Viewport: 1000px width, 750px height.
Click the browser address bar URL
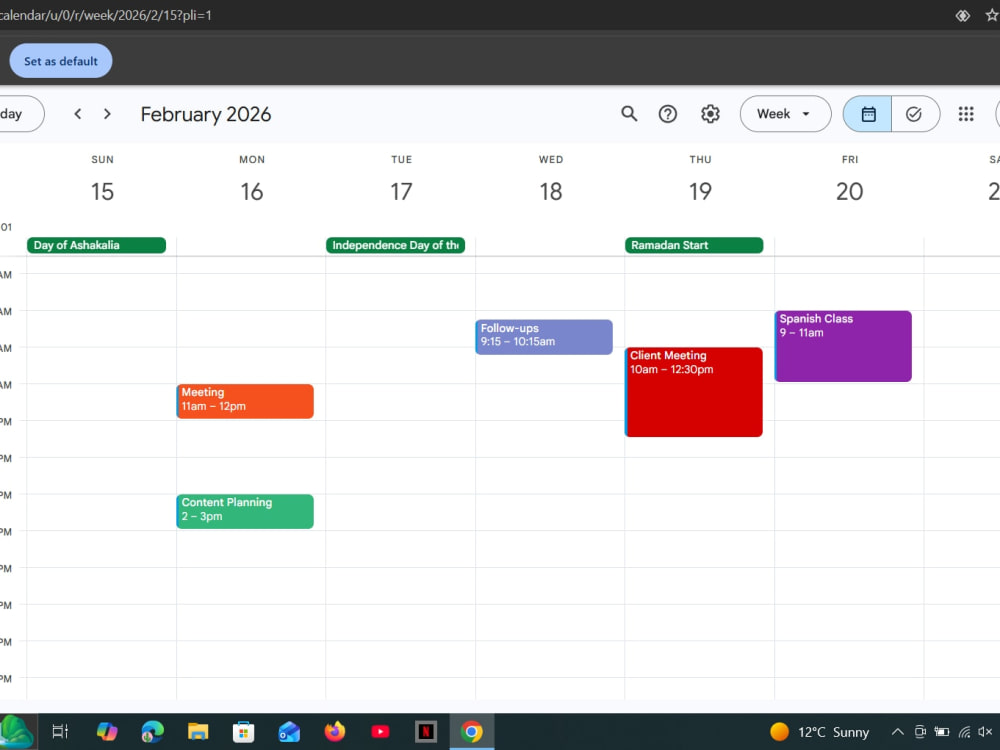tap(106, 15)
